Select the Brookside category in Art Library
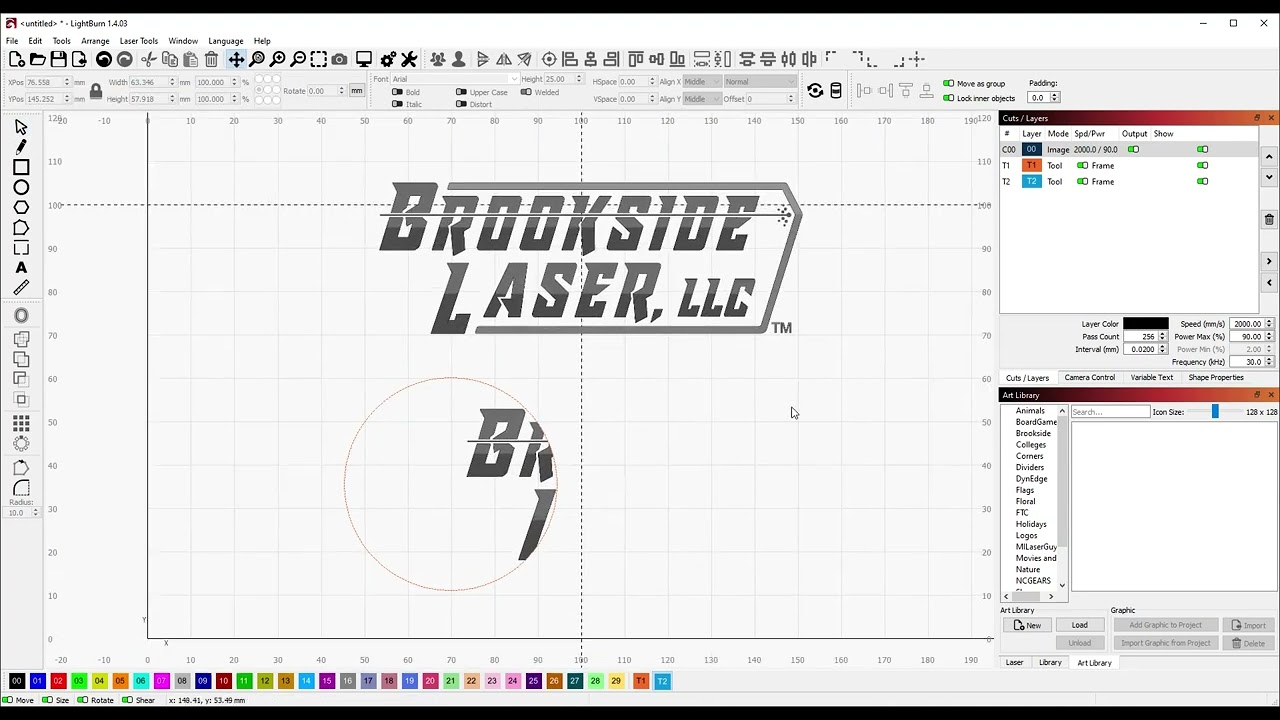1280x720 pixels. point(1033,433)
